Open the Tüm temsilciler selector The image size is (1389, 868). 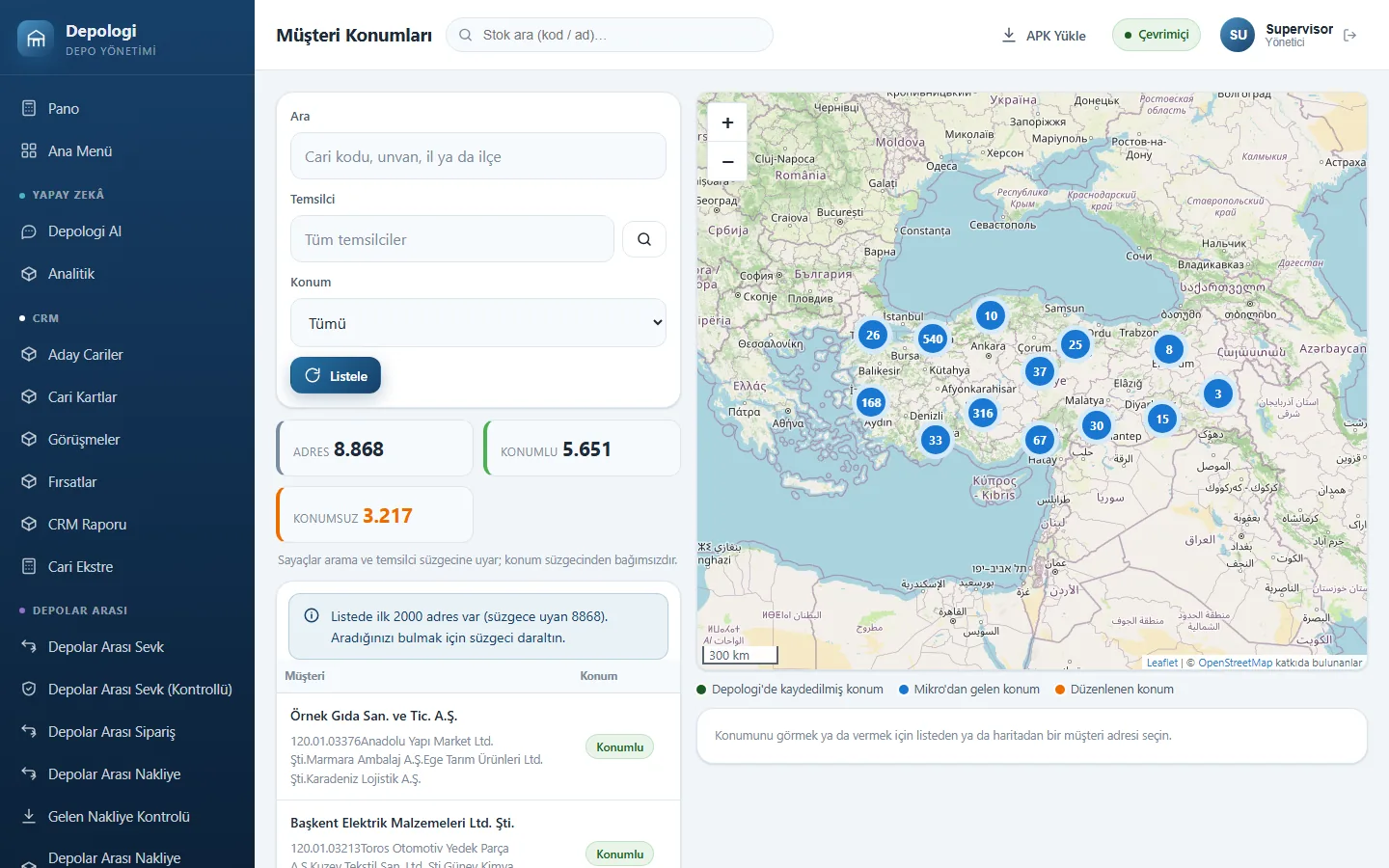pyautogui.click(x=452, y=239)
